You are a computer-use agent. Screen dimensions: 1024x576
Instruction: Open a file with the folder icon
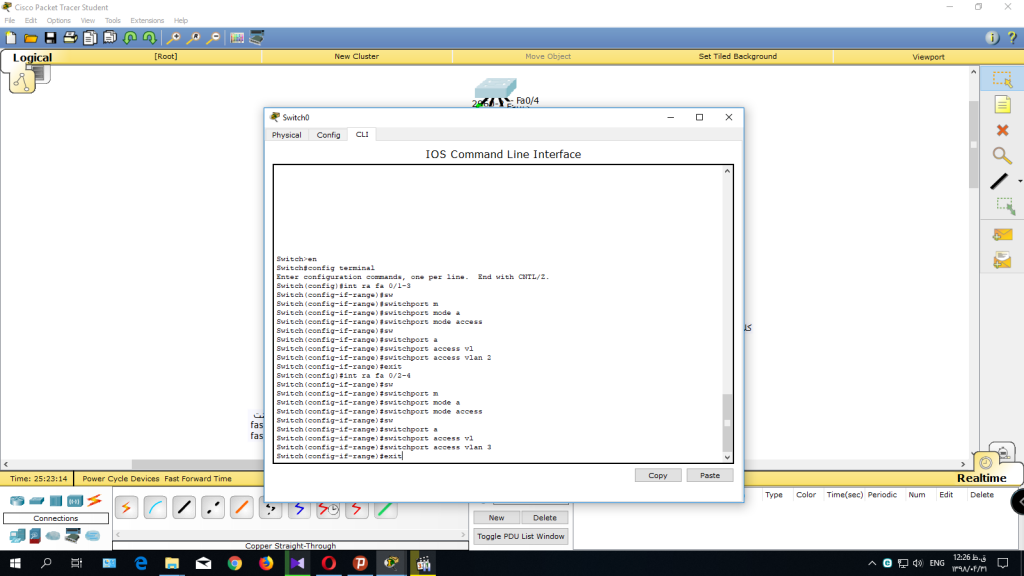pyautogui.click(x=31, y=38)
